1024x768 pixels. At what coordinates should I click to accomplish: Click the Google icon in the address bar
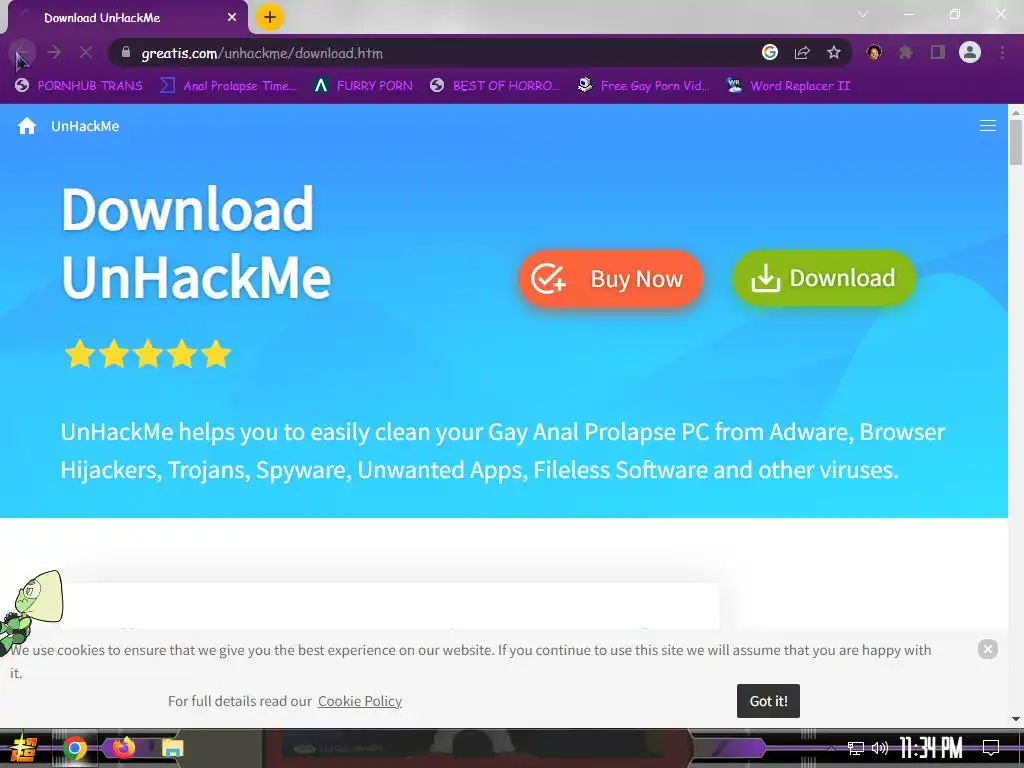(770, 52)
